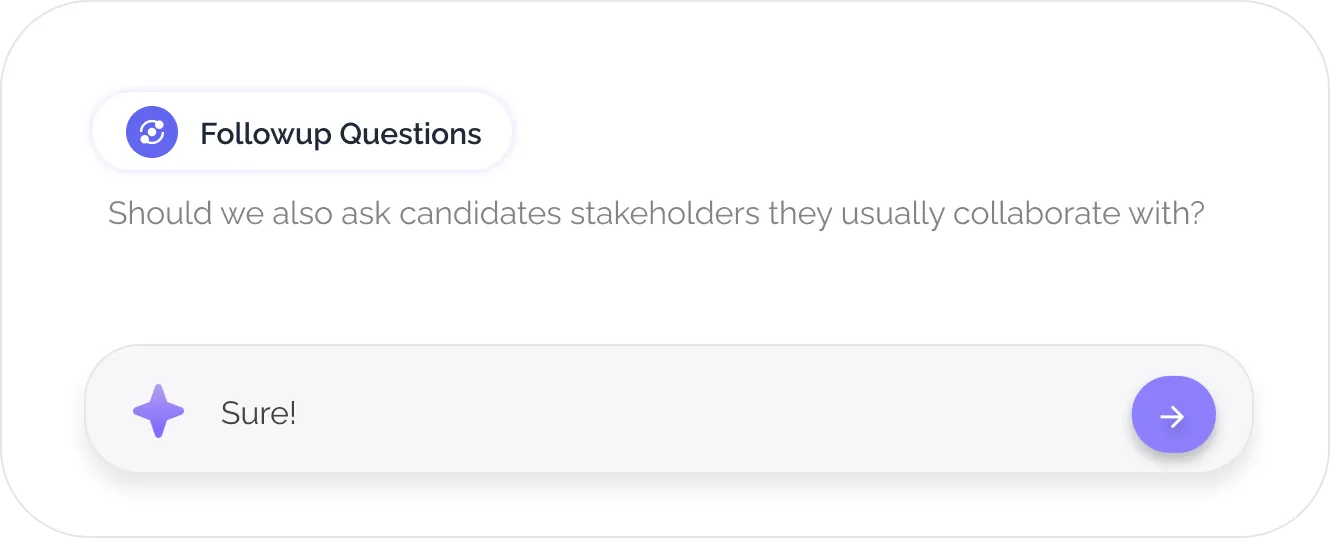Select the Followup Questions pill

[x=301, y=133]
